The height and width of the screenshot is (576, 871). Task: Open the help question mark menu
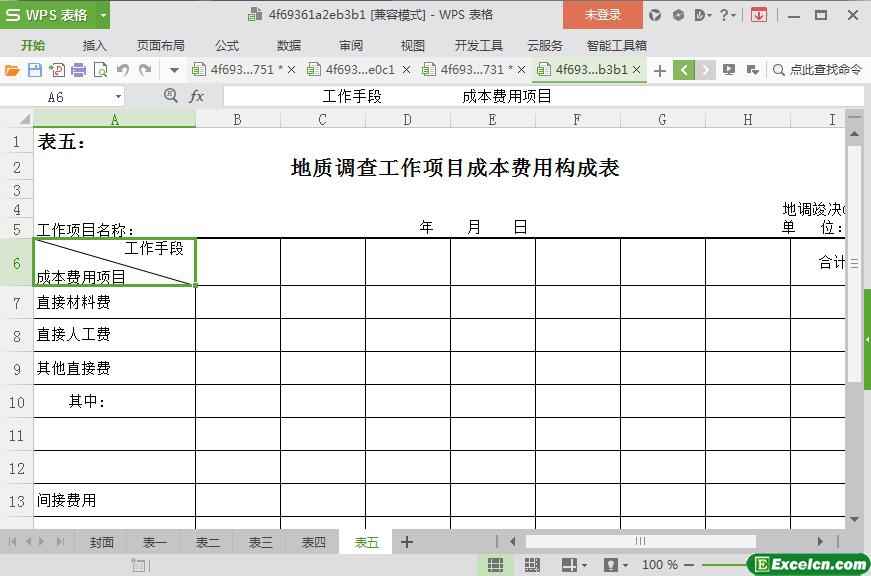point(727,15)
